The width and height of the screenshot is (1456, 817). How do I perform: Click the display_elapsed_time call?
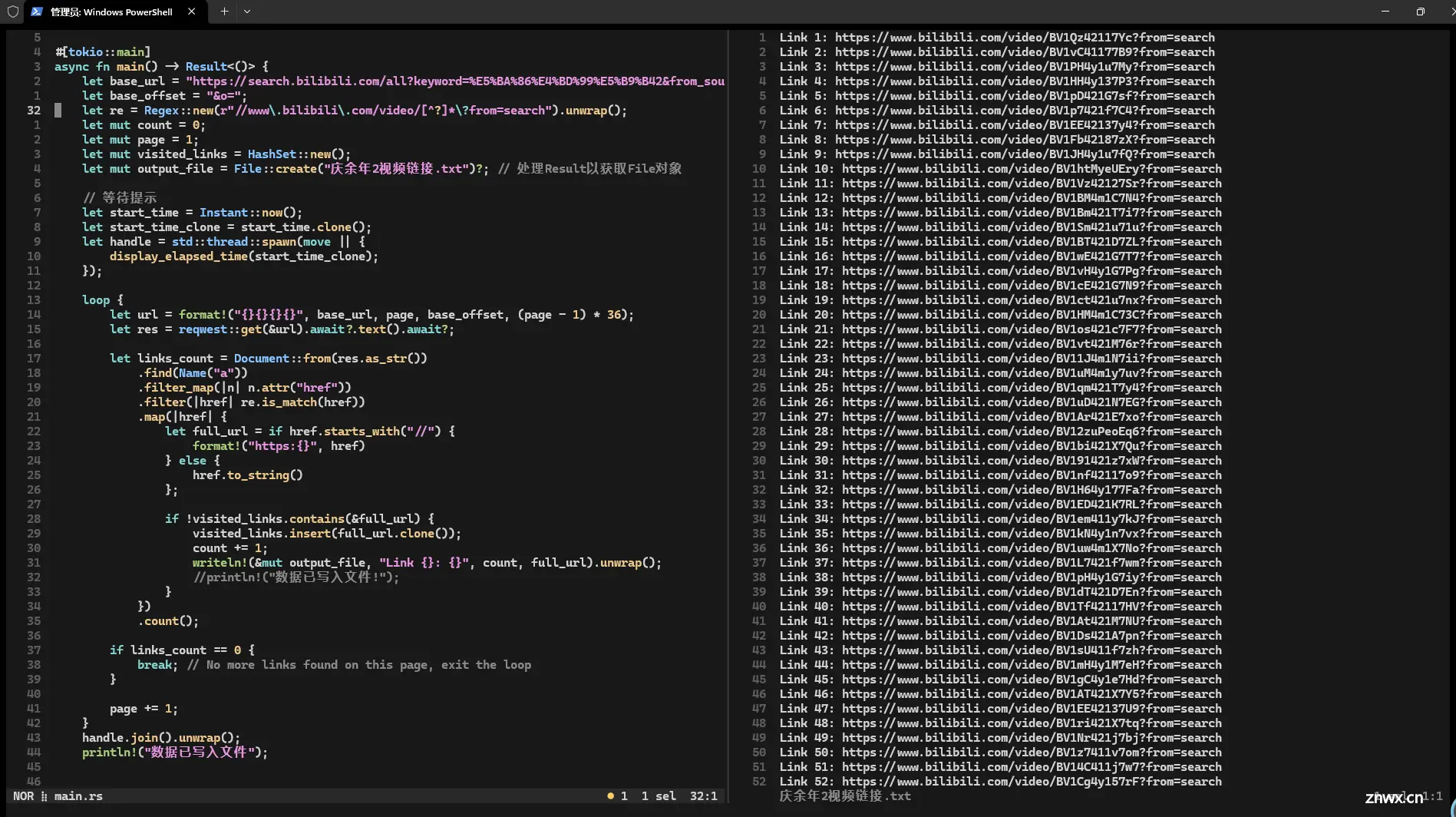click(244, 256)
